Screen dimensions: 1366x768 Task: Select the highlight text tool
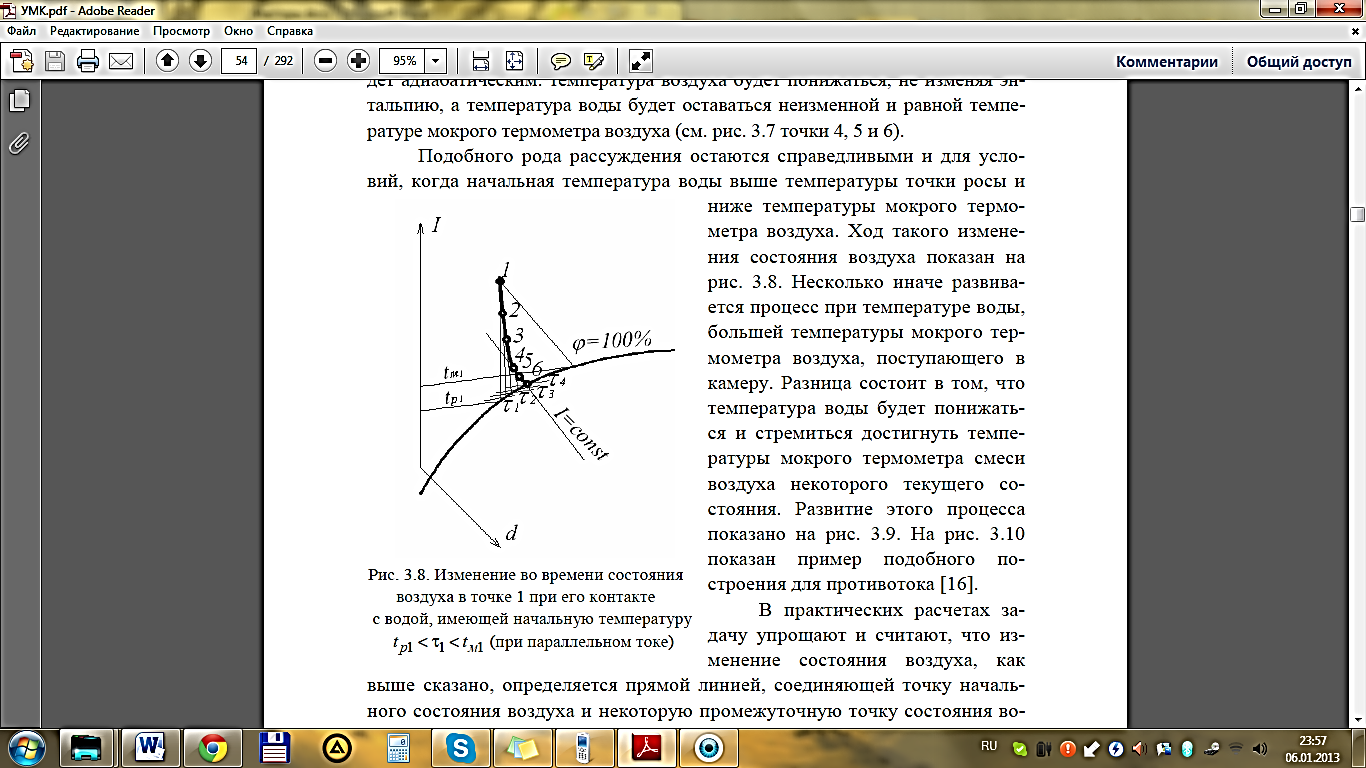[x=594, y=61]
